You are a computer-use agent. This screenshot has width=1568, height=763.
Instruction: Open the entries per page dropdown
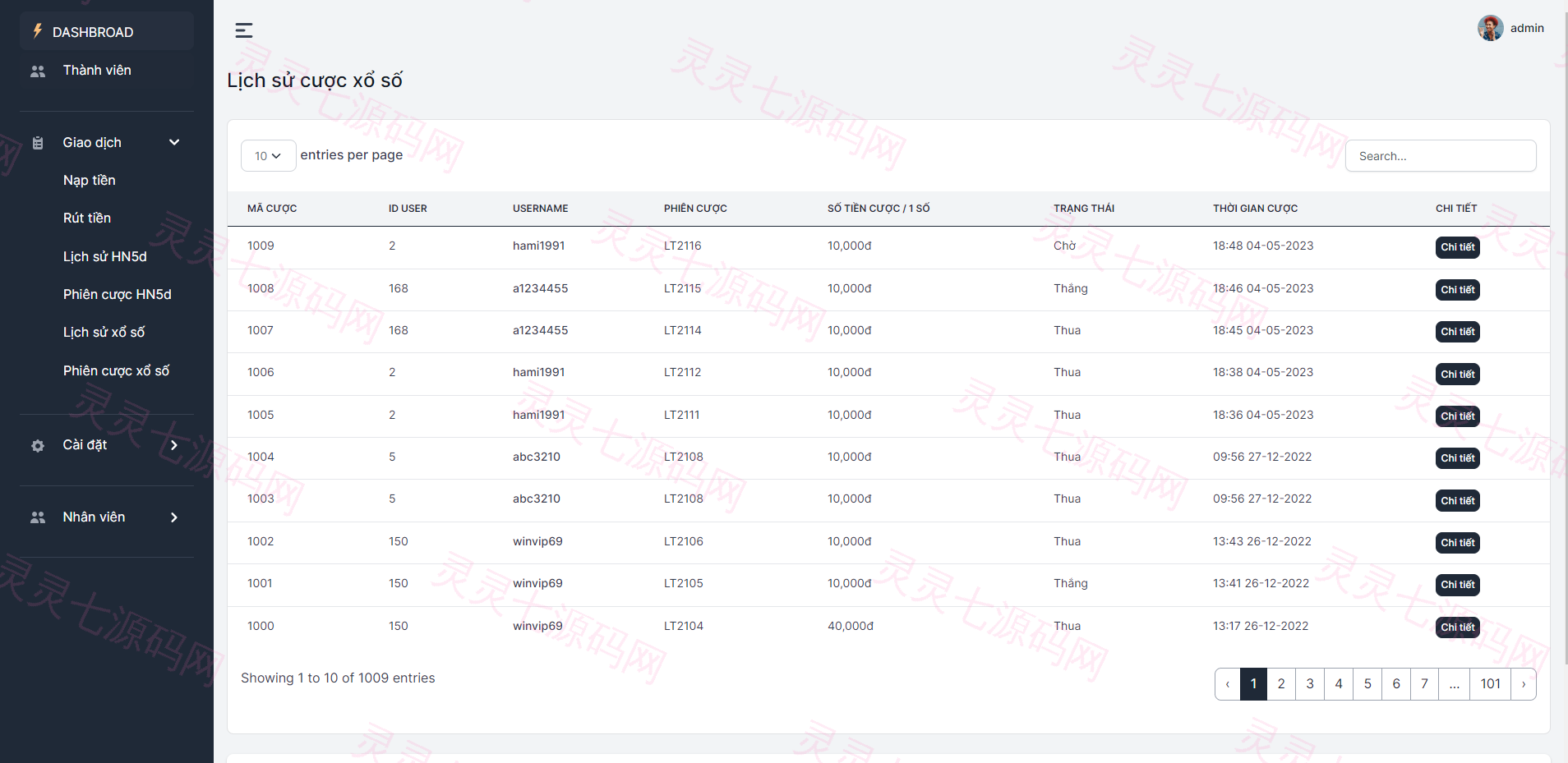point(268,156)
